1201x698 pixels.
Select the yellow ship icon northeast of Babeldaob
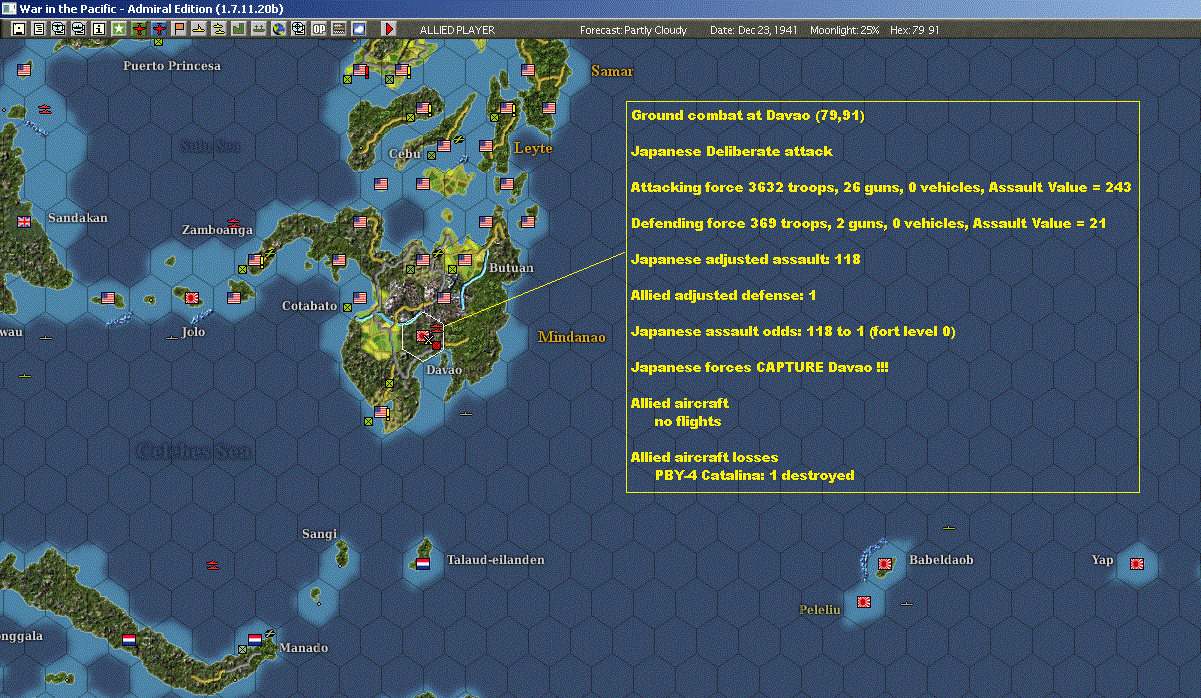click(x=950, y=527)
